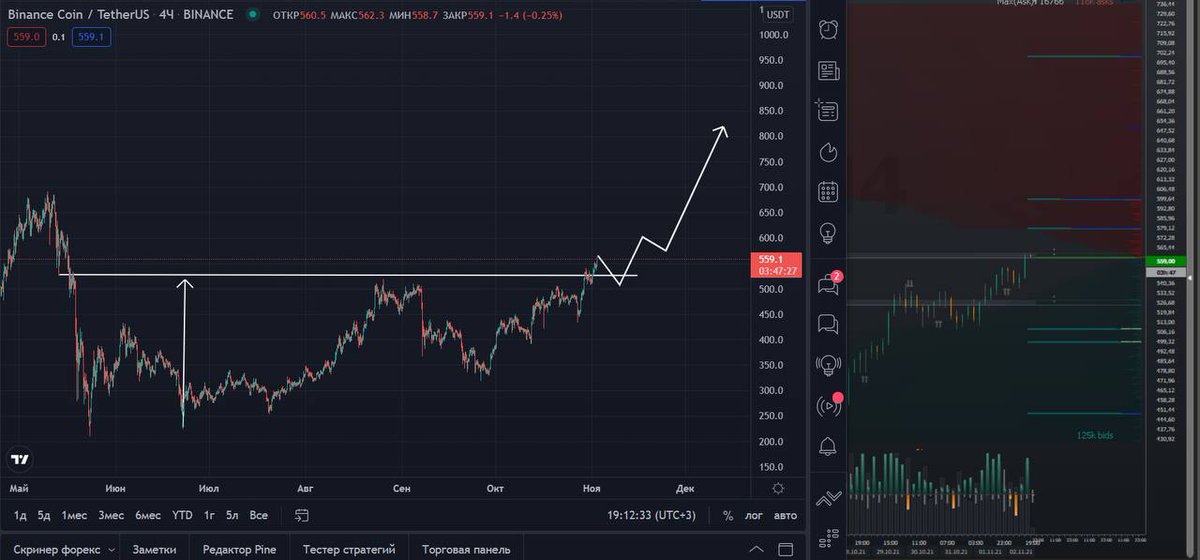This screenshot has height=560, width=1200.
Task: Select the 1мес time range
Action: pos(75,515)
